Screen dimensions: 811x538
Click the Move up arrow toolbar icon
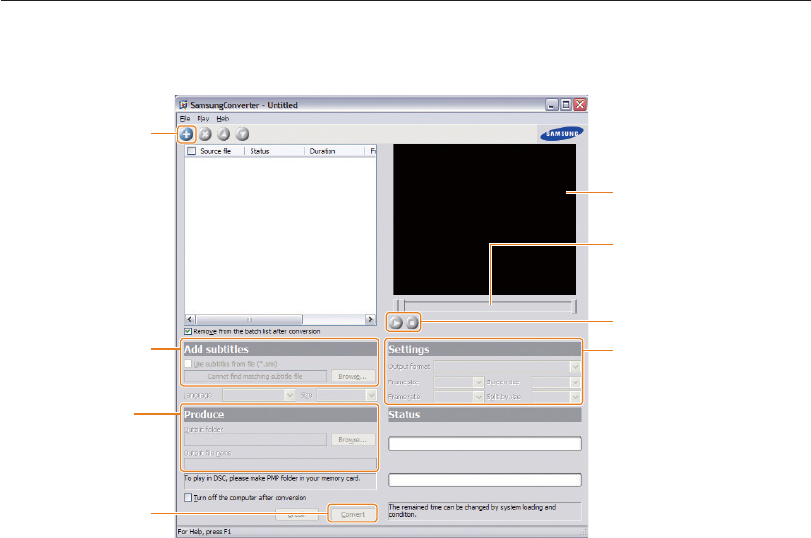click(223, 134)
